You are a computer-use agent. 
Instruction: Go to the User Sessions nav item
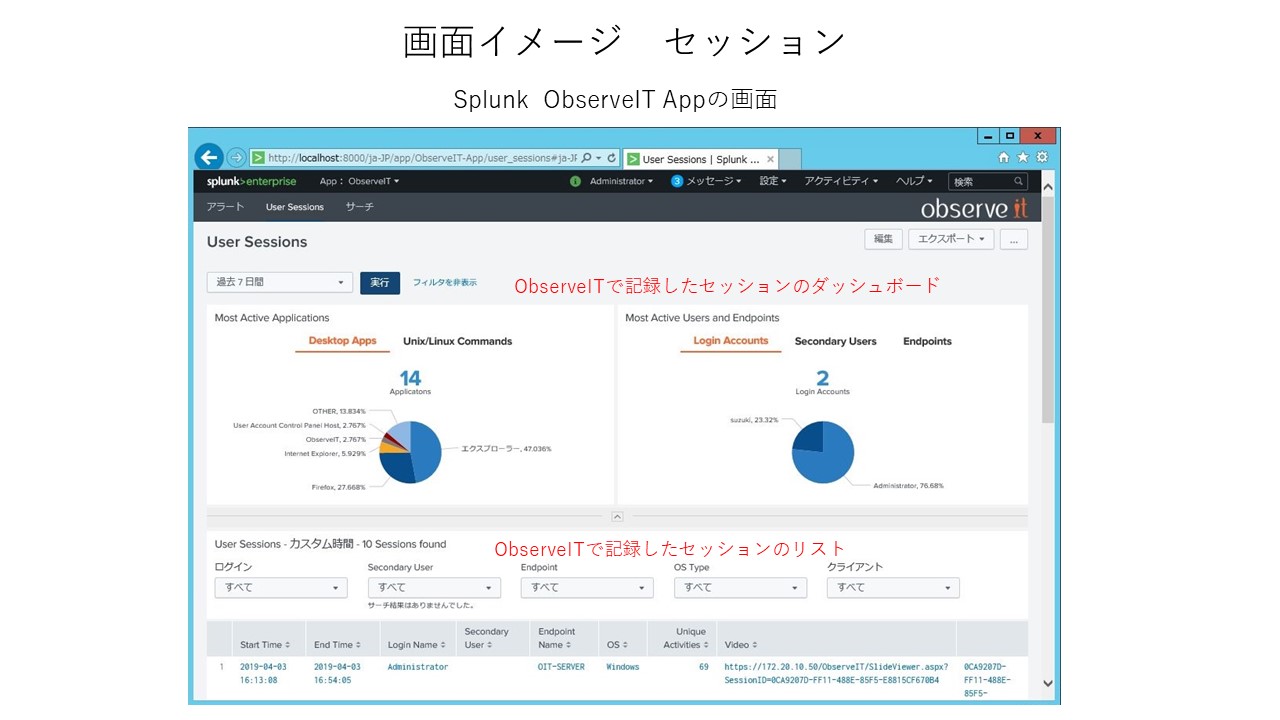tap(295, 207)
